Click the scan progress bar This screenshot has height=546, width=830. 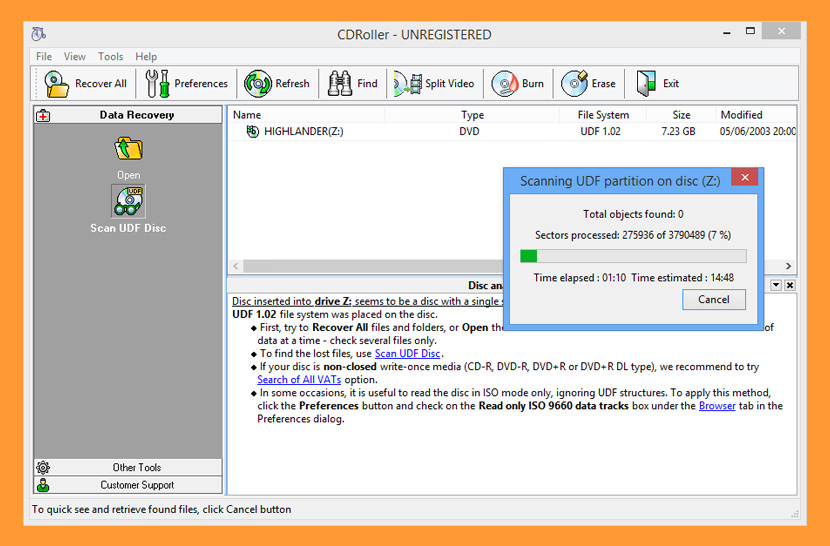[x=634, y=256]
